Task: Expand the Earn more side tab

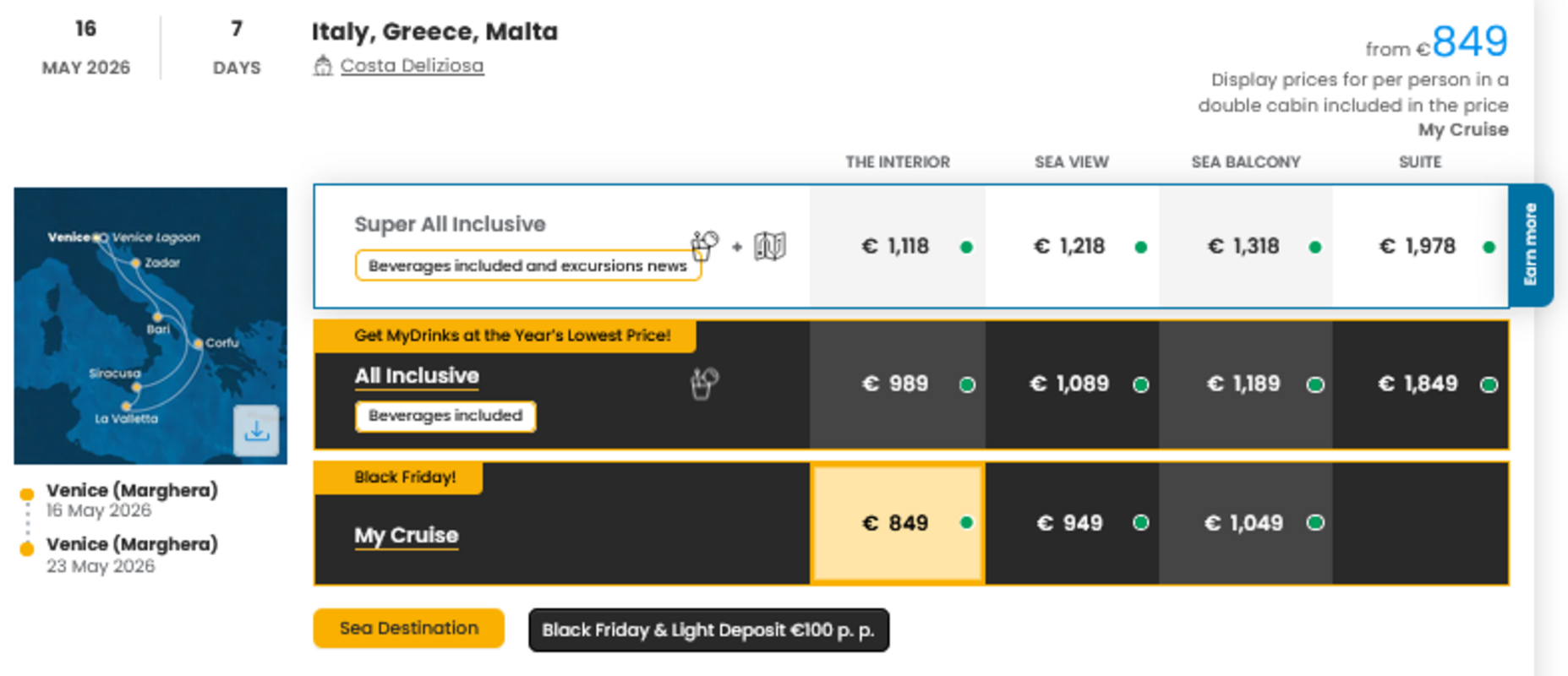Action: tap(1530, 245)
